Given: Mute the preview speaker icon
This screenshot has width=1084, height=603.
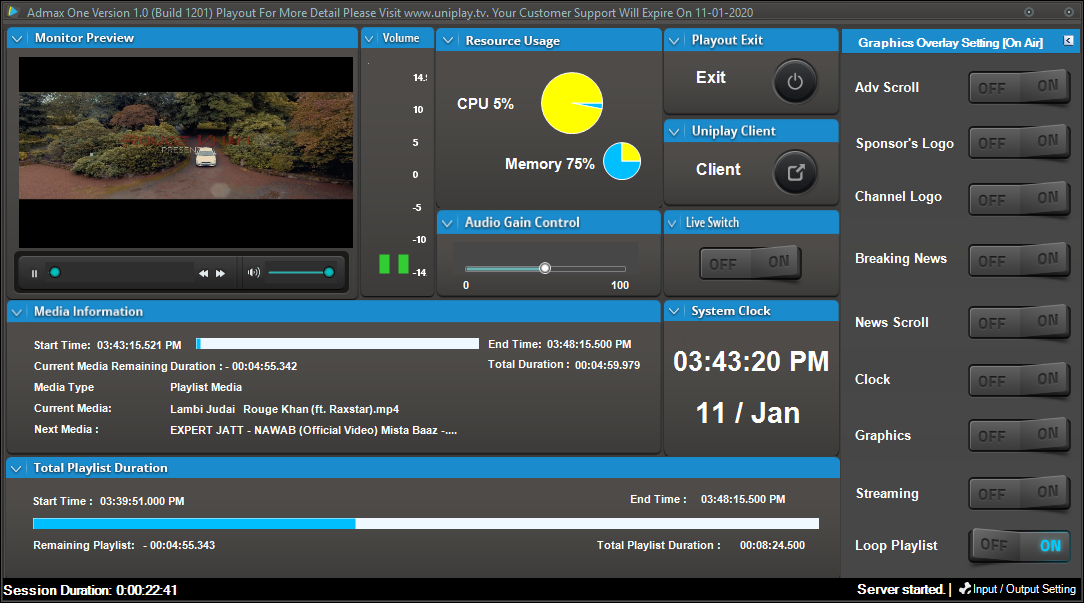Looking at the screenshot, I should point(254,272).
